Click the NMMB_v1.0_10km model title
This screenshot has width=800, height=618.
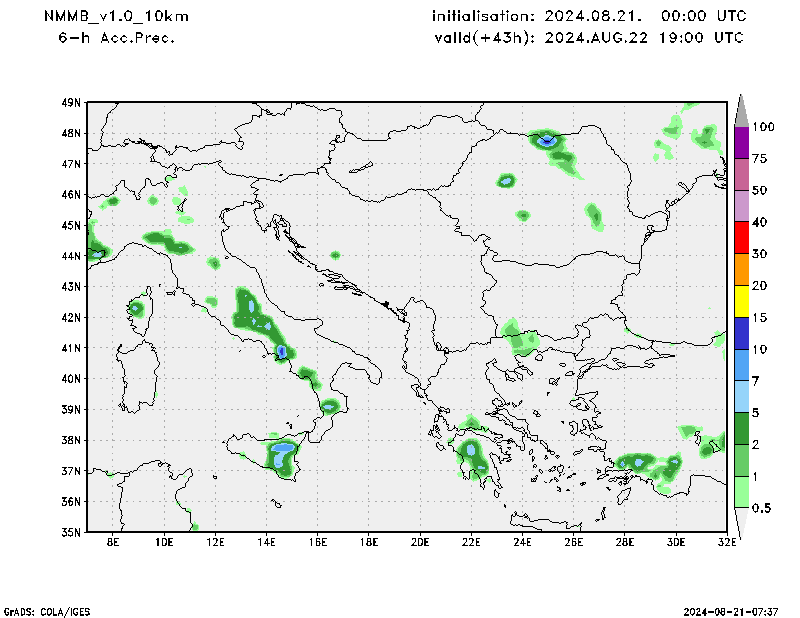click(x=116, y=17)
